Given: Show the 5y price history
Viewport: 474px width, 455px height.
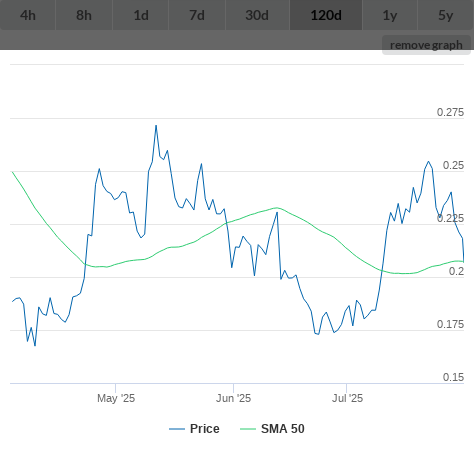Looking at the screenshot, I should coord(446,15).
